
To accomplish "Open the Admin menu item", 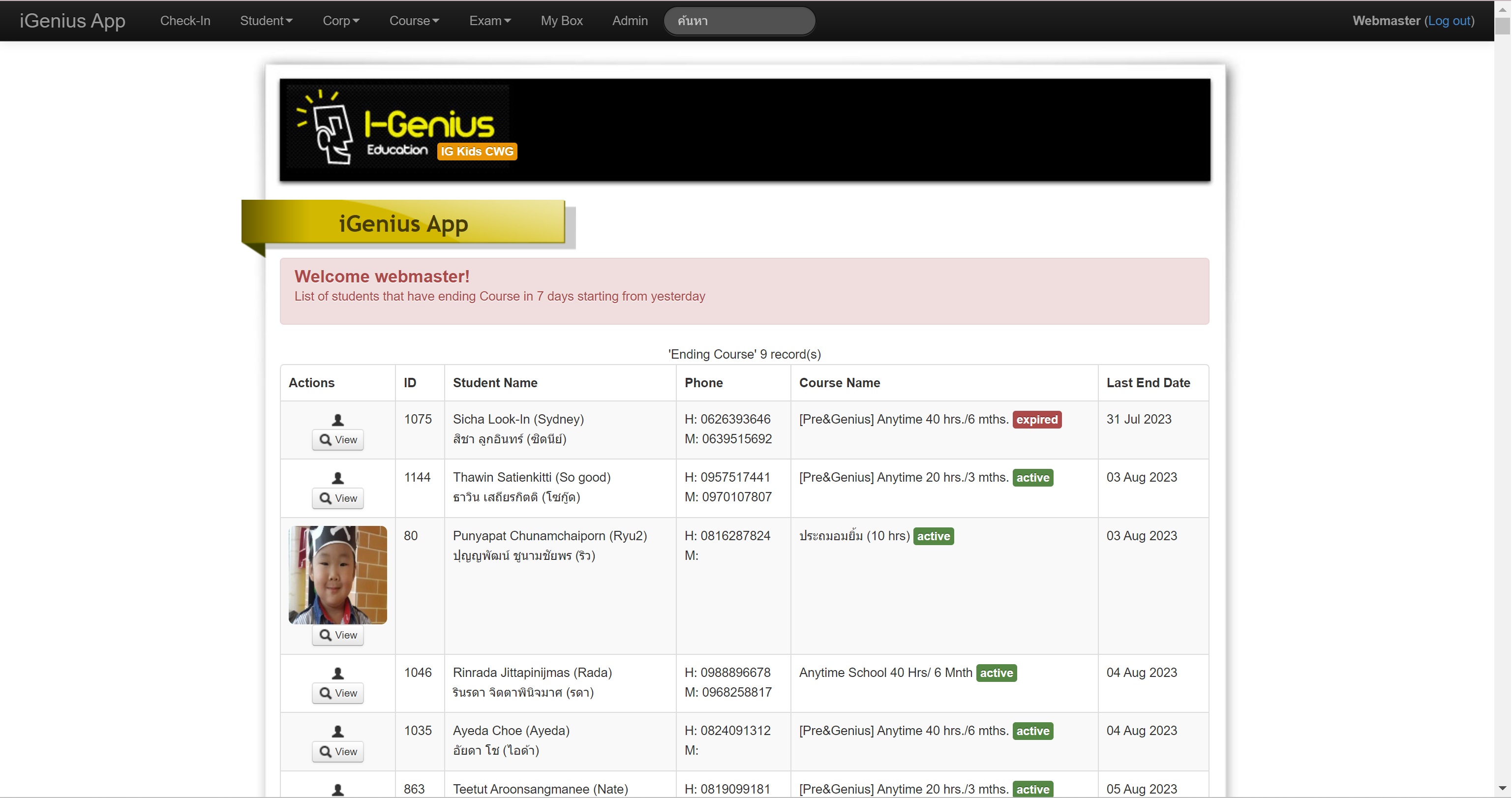I will pyautogui.click(x=630, y=21).
